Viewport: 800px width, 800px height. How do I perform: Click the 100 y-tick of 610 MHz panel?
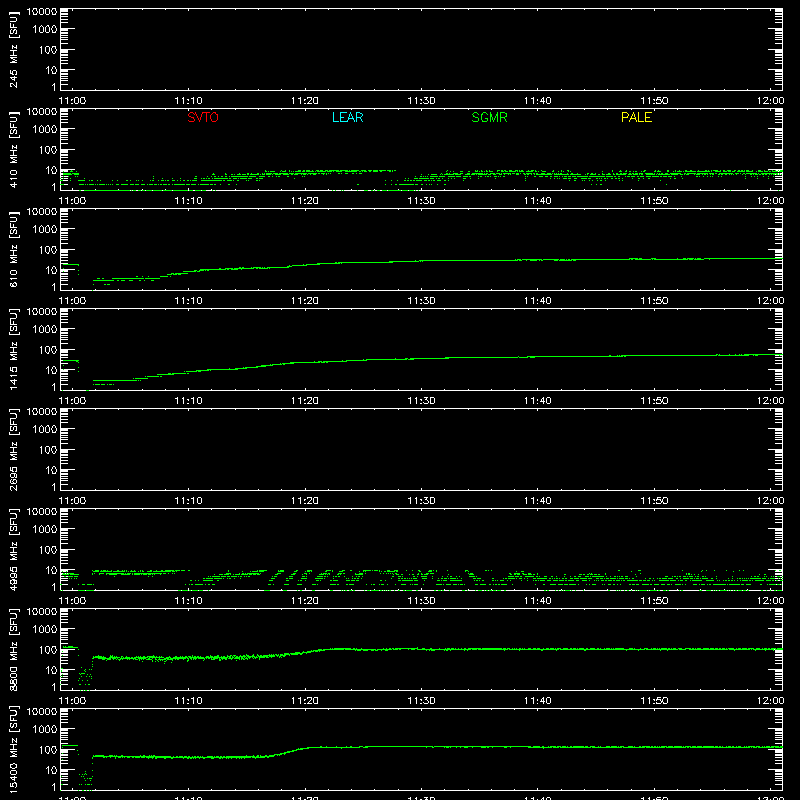point(47,250)
